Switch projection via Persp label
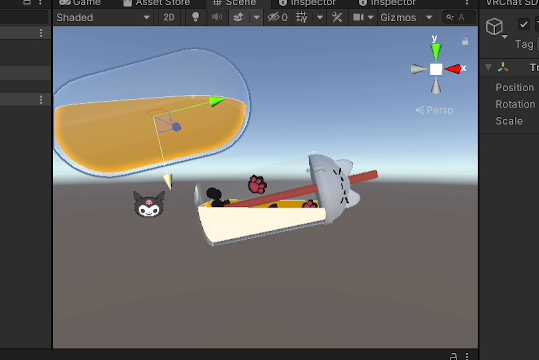 tap(434, 110)
